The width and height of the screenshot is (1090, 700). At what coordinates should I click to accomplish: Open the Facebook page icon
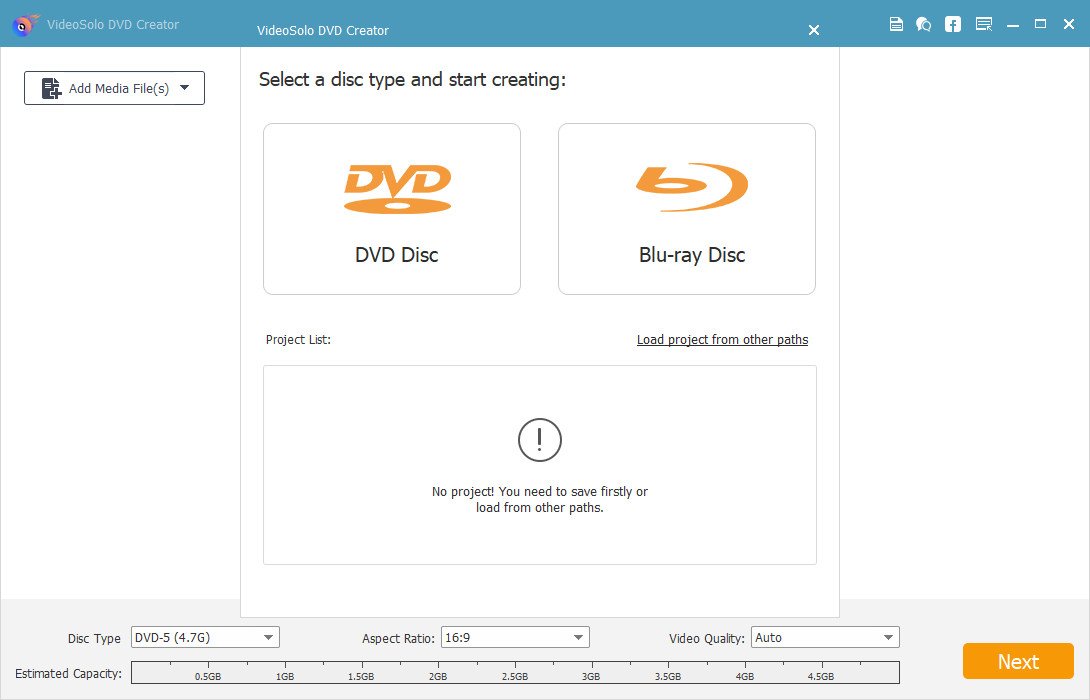pyautogui.click(x=952, y=24)
